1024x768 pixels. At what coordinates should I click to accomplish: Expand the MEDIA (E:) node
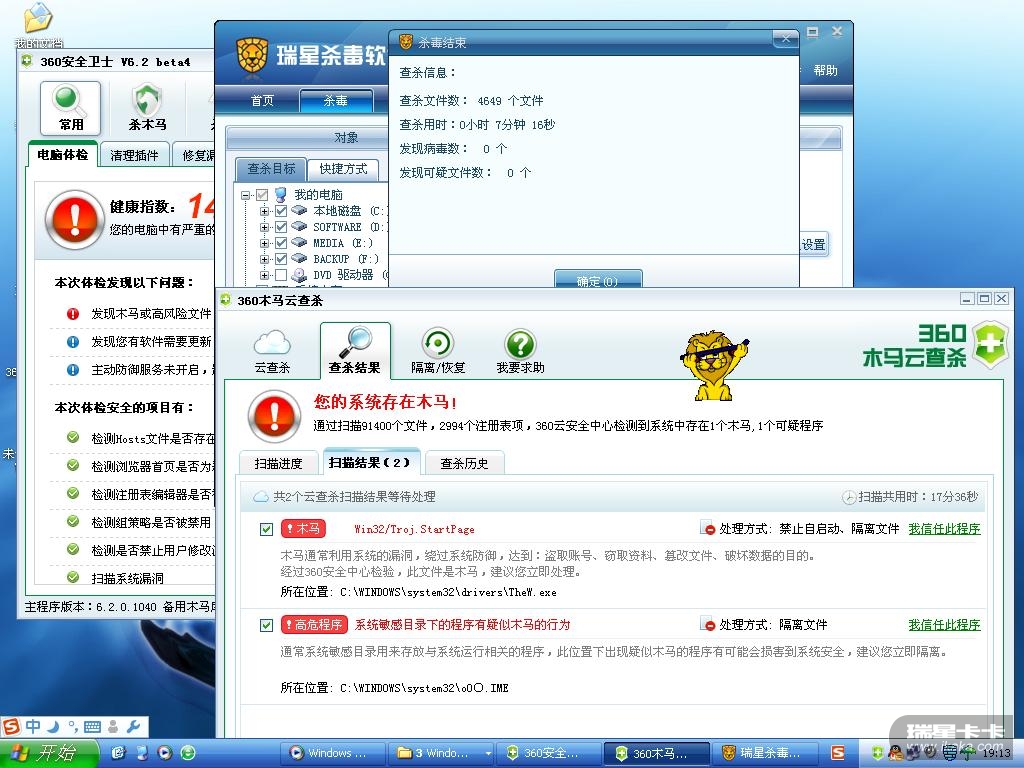point(264,243)
